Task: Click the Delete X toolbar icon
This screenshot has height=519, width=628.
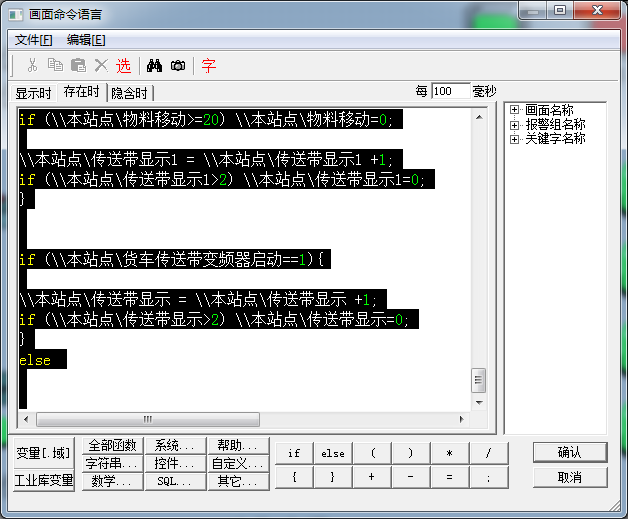Action: 101,65
